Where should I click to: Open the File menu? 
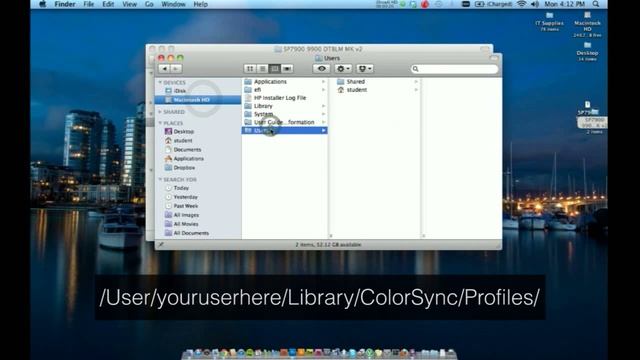pyautogui.click(x=89, y=4)
